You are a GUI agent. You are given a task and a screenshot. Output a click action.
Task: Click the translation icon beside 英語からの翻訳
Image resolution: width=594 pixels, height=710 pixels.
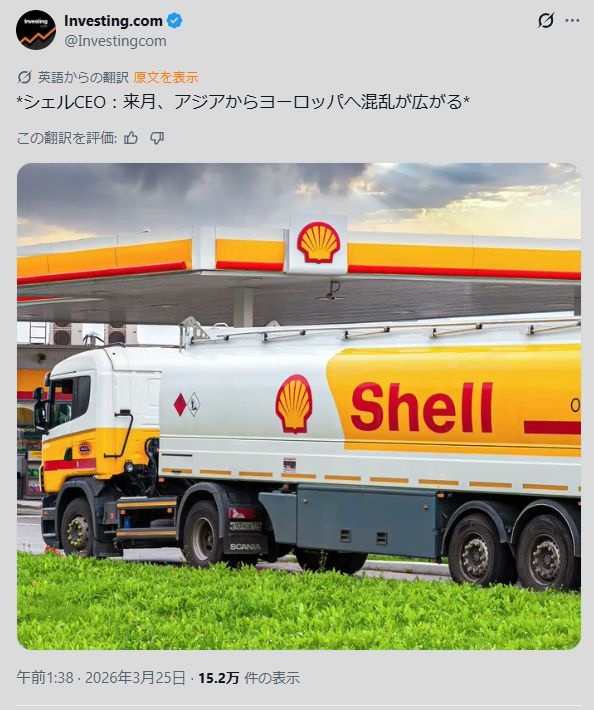(x=24, y=77)
